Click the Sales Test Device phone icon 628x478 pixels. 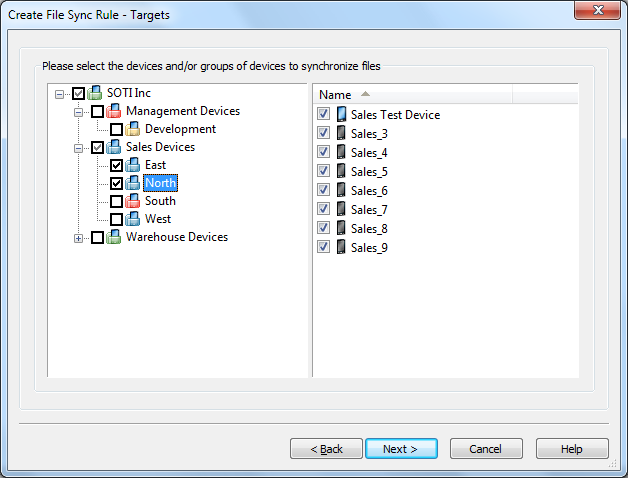tap(341, 114)
